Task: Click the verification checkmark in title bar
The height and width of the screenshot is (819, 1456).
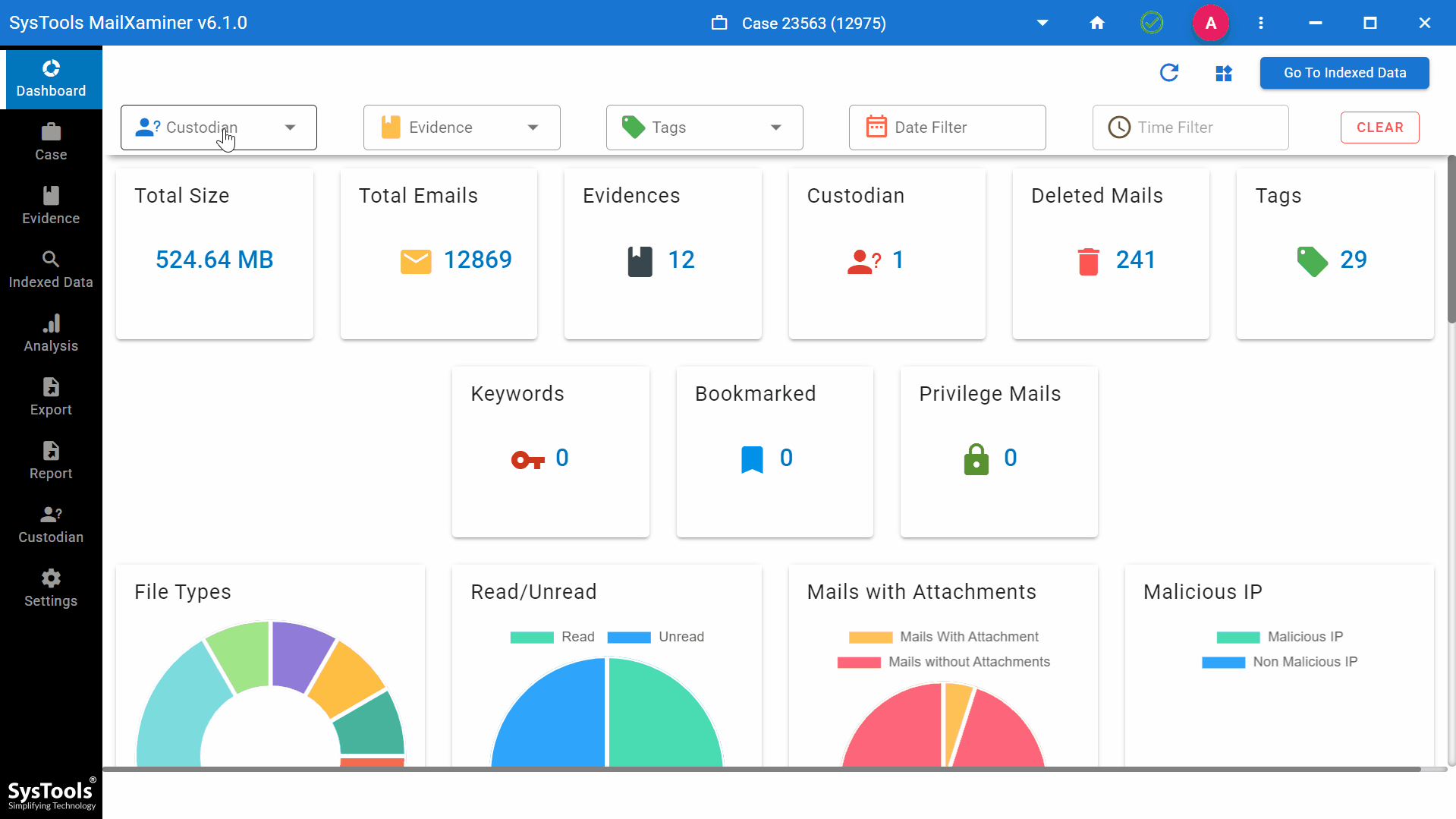Action: tap(1151, 23)
